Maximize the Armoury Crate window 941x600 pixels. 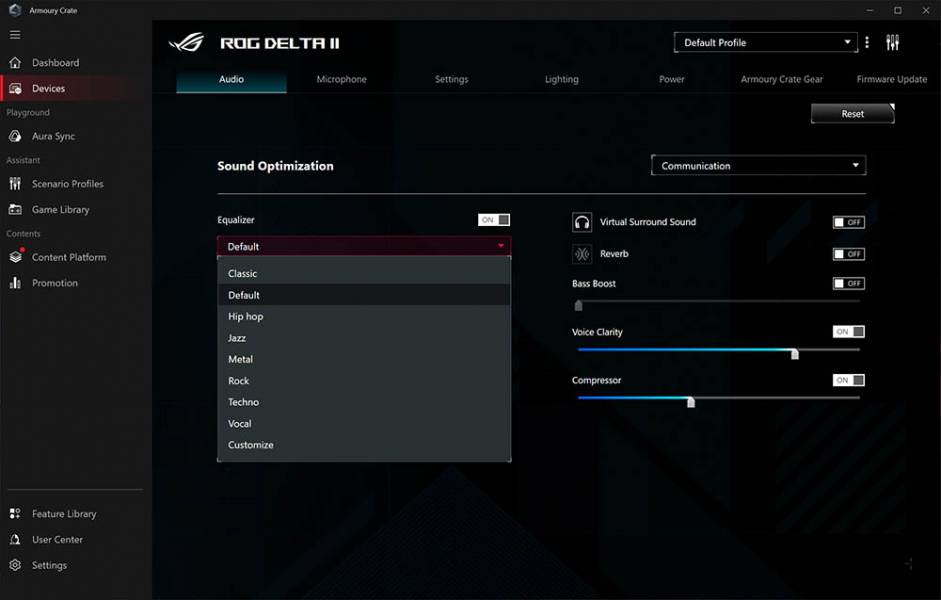click(898, 10)
